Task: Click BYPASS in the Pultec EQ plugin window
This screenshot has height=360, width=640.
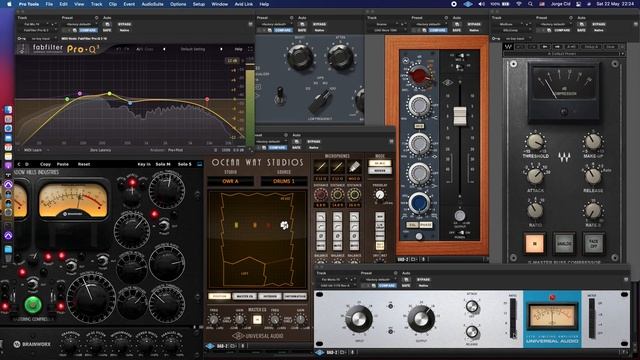Action: pos(319,24)
